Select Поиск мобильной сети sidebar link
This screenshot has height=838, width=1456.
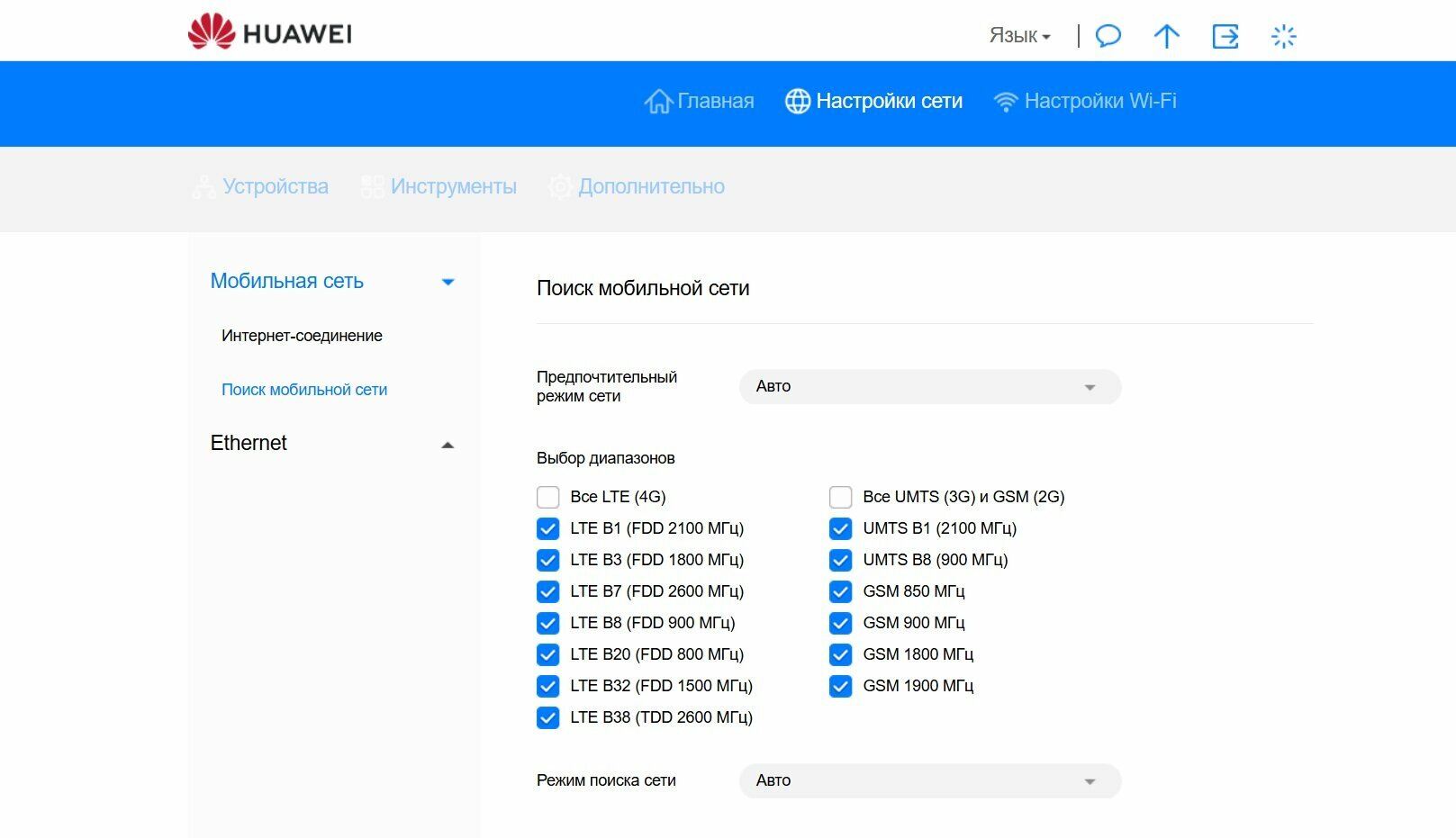304,390
